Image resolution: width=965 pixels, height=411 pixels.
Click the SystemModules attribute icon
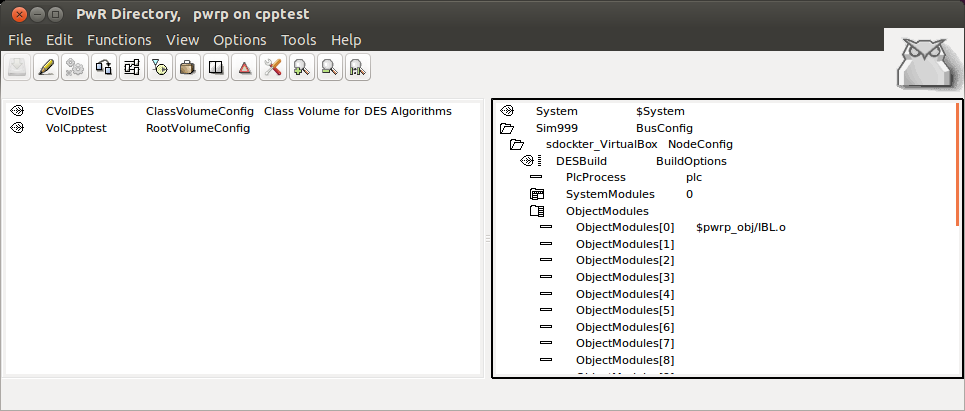537,194
